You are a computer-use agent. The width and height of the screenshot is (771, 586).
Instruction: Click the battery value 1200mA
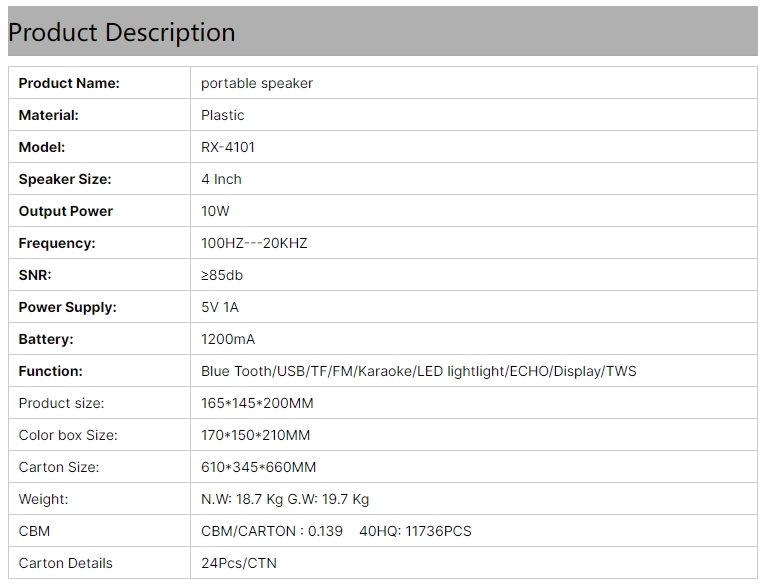tap(228, 339)
